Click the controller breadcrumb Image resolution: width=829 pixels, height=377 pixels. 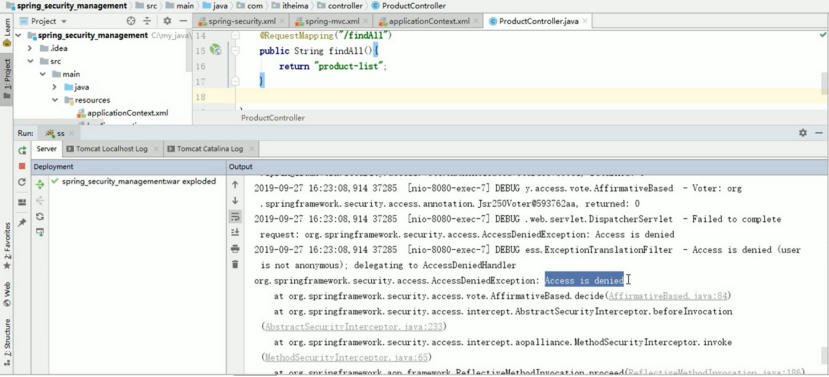pos(340,6)
